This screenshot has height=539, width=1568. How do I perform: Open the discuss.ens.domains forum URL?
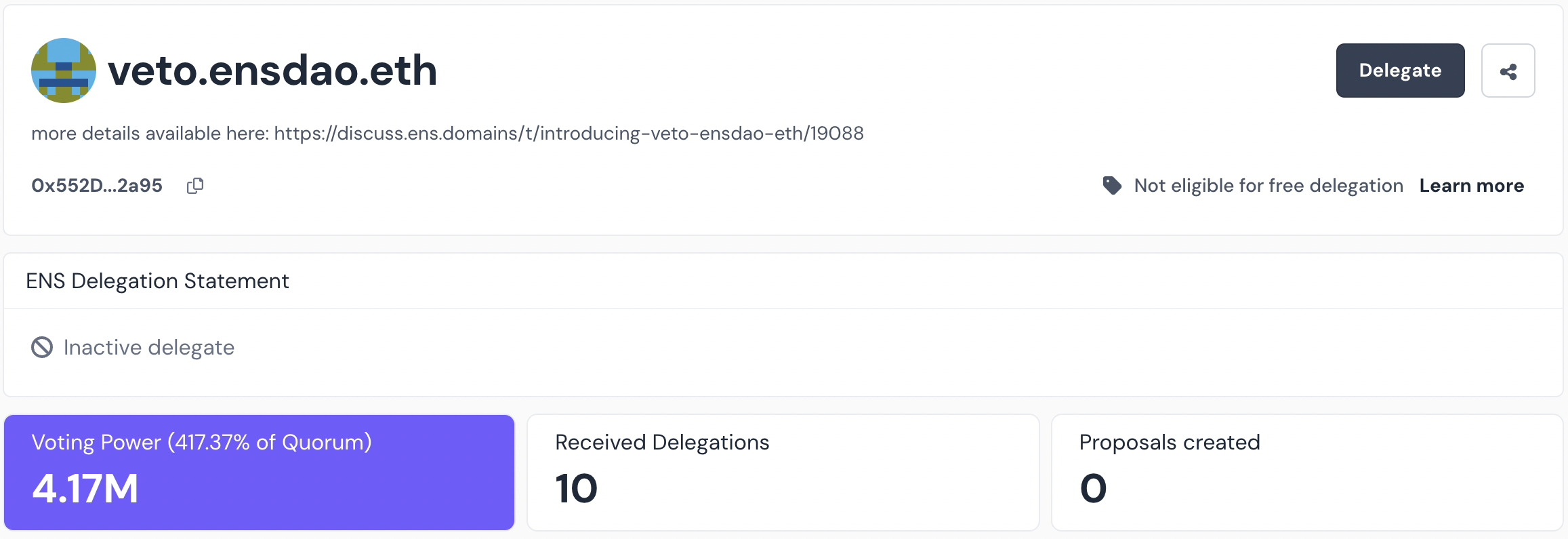[569, 133]
